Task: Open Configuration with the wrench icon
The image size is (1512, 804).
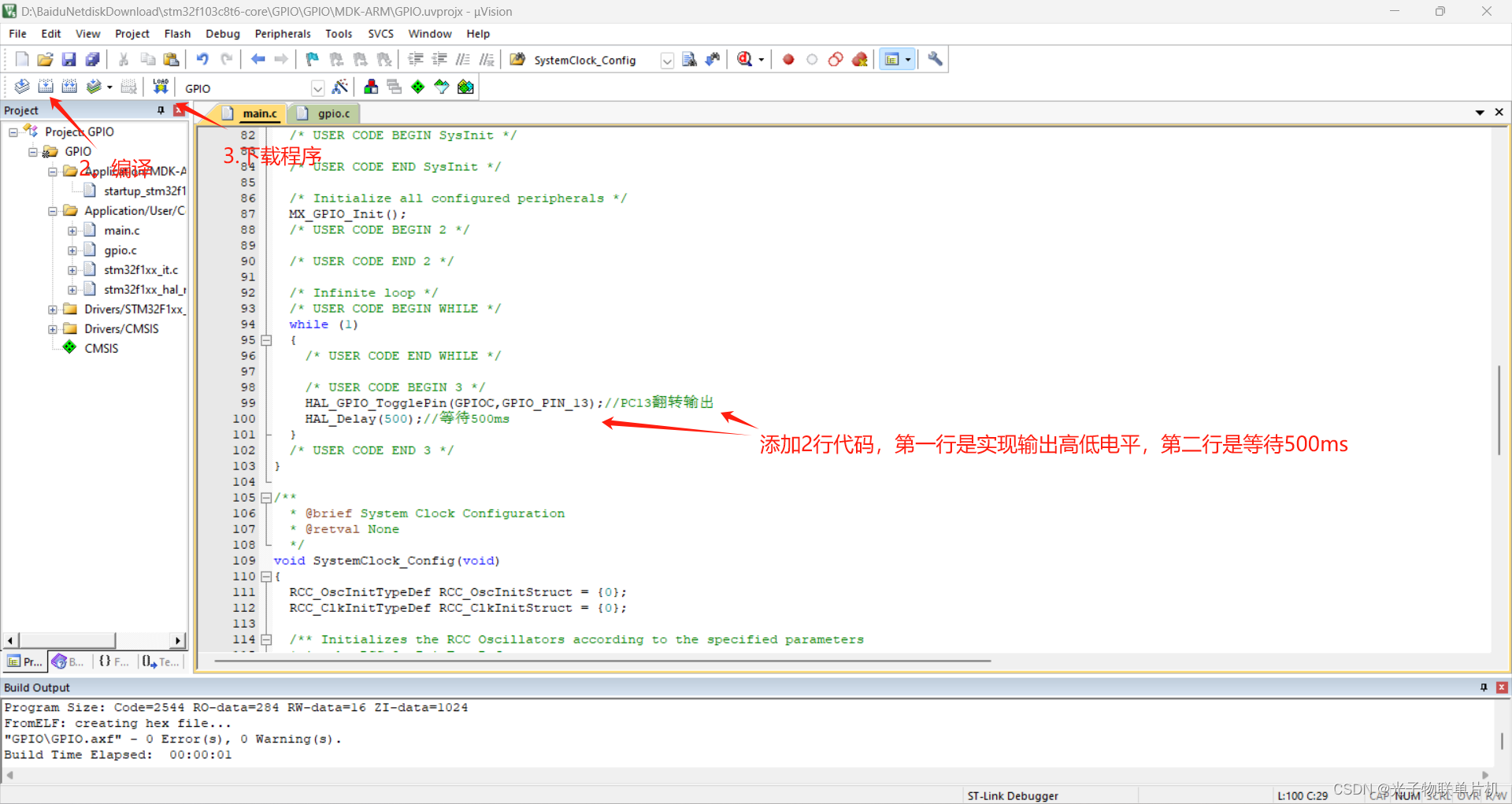Action: coord(935,60)
